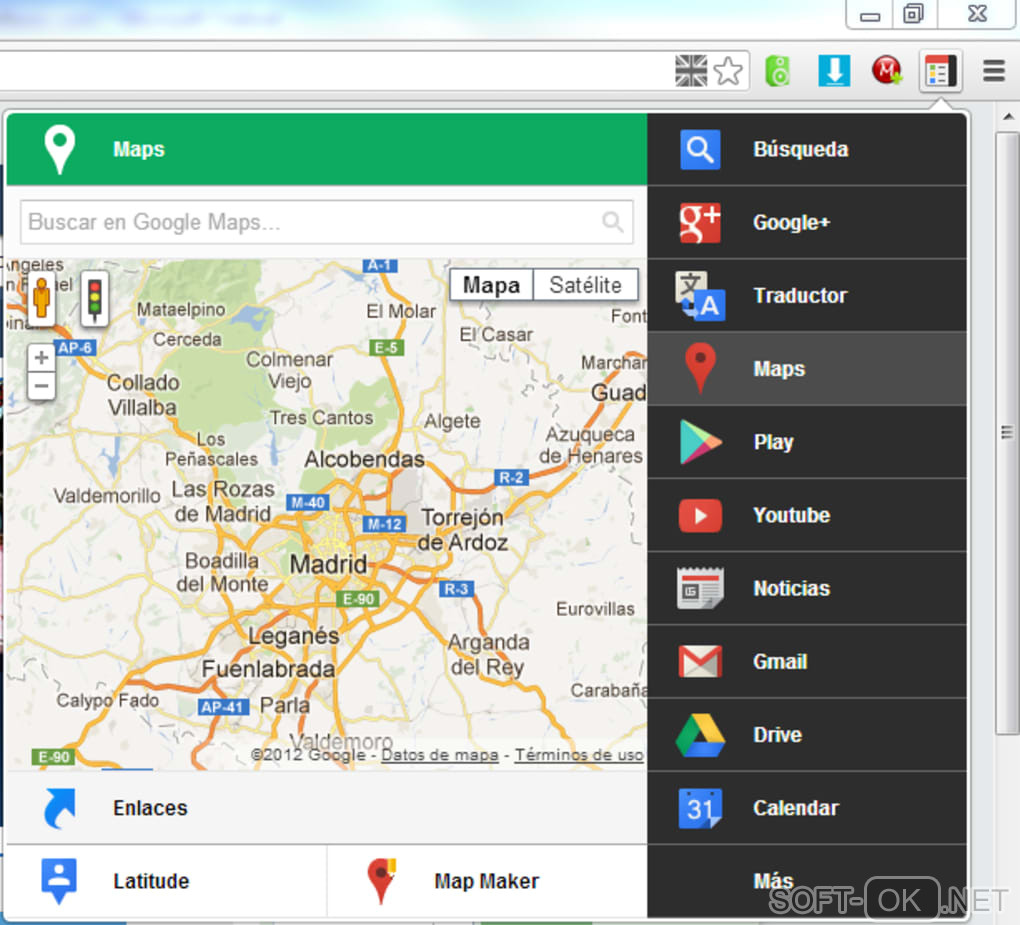Click the Alcobendas label on the map
1020x925 pixels.
(x=364, y=459)
